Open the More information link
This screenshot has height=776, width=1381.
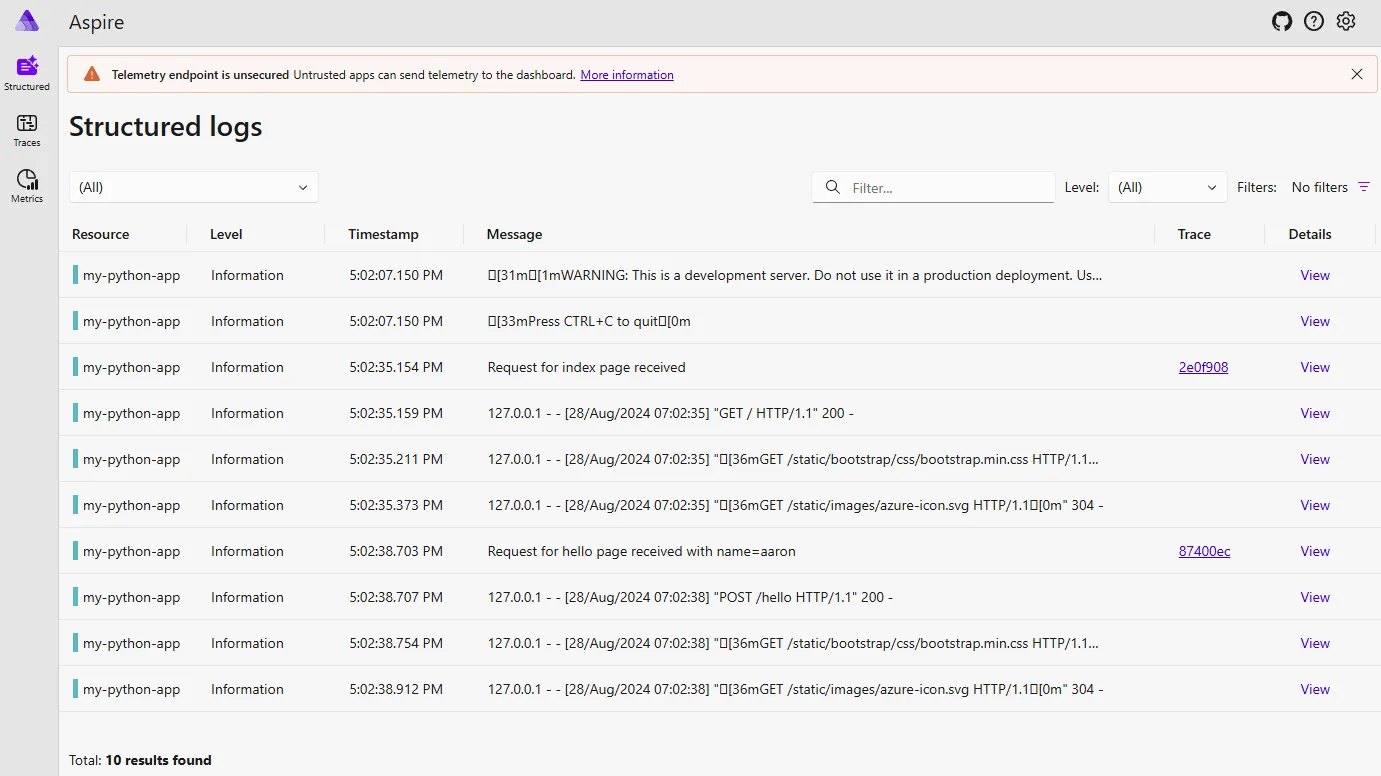coord(627,74)
